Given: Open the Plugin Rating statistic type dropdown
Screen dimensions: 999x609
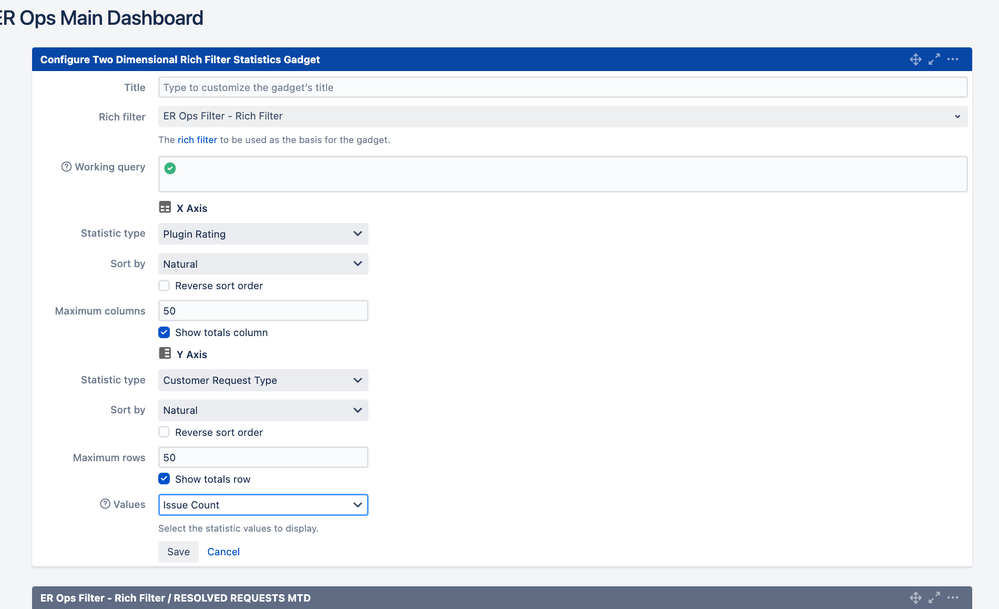Looking at the screenshot, I should (x=263, y=234).
